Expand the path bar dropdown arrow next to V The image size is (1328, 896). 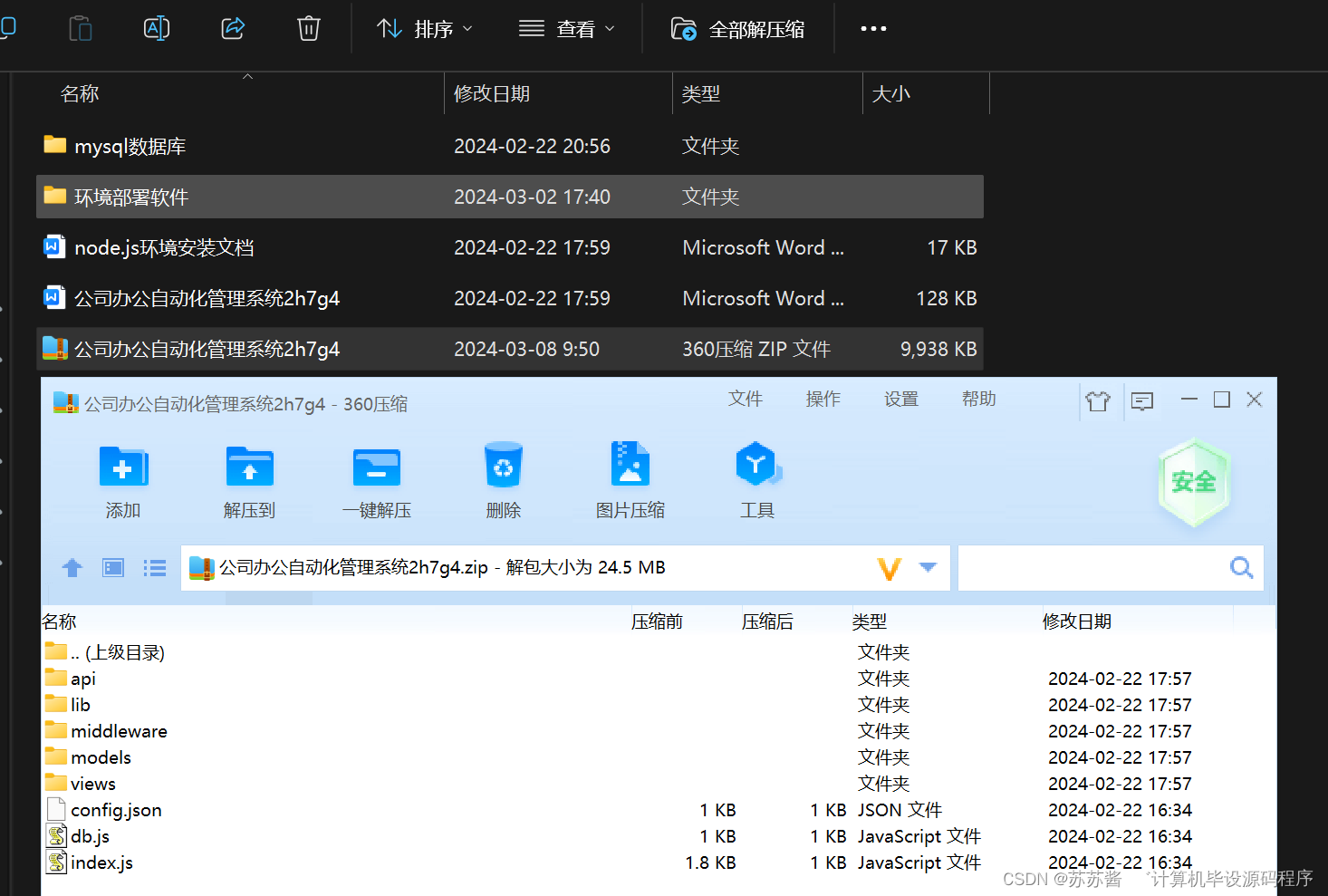(x=927, y=567)
